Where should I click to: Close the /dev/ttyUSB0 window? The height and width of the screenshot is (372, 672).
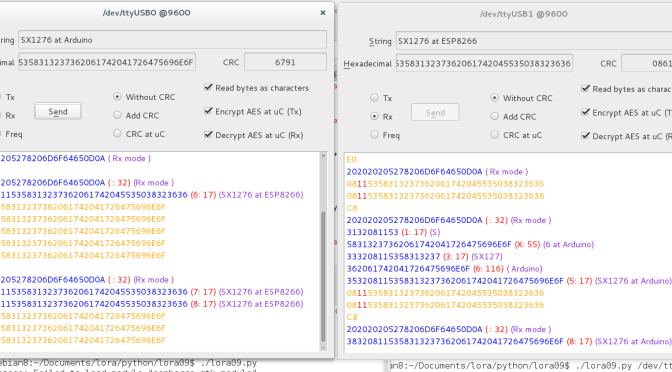coord(323,13)
